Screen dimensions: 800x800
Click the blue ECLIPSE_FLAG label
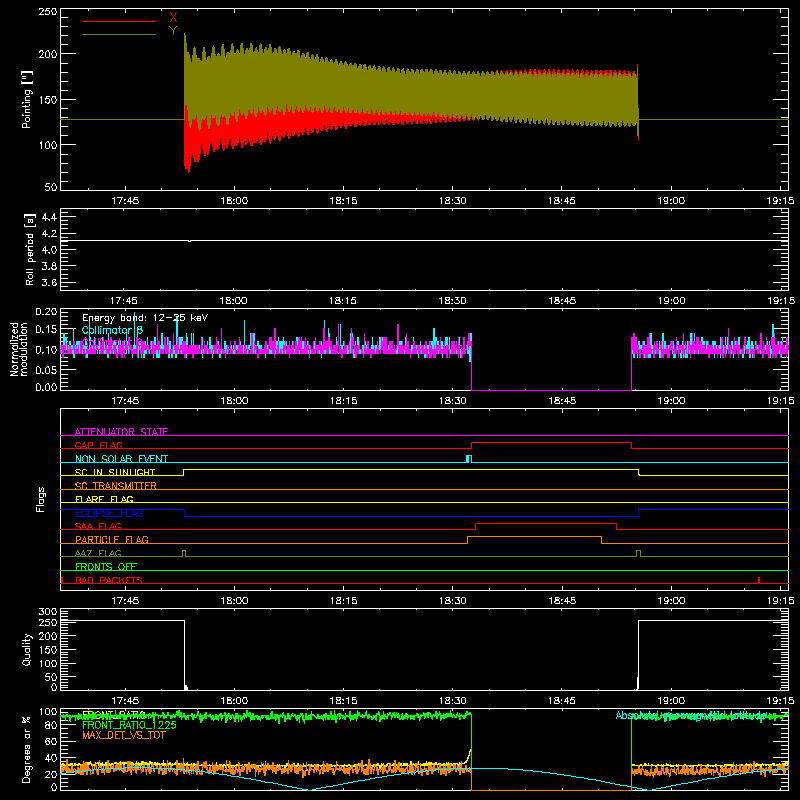109,513
